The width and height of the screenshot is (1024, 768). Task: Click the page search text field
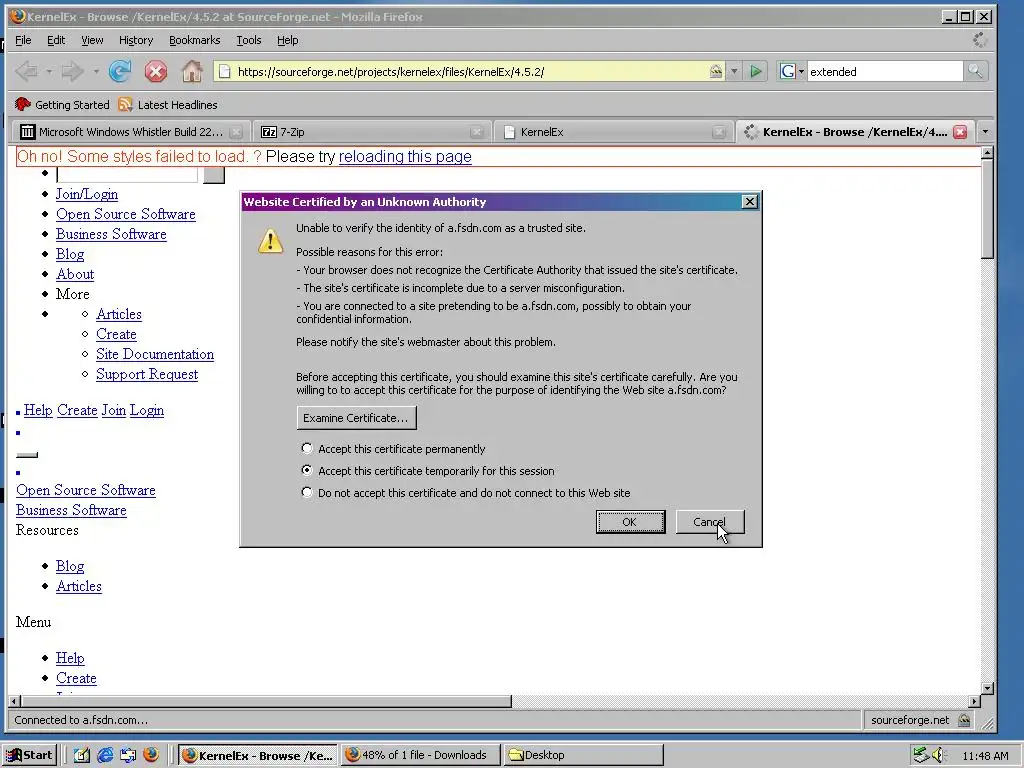[x=127, y=175]
